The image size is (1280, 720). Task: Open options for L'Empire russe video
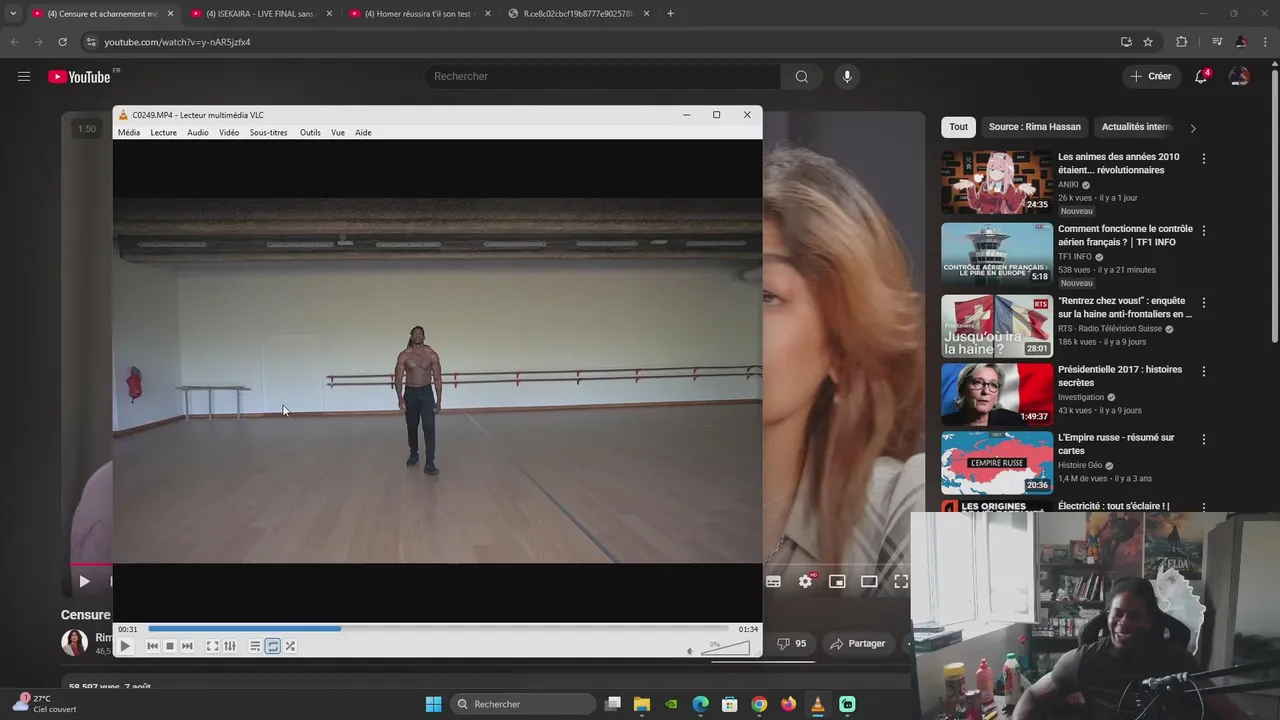tap(1203, 440)
